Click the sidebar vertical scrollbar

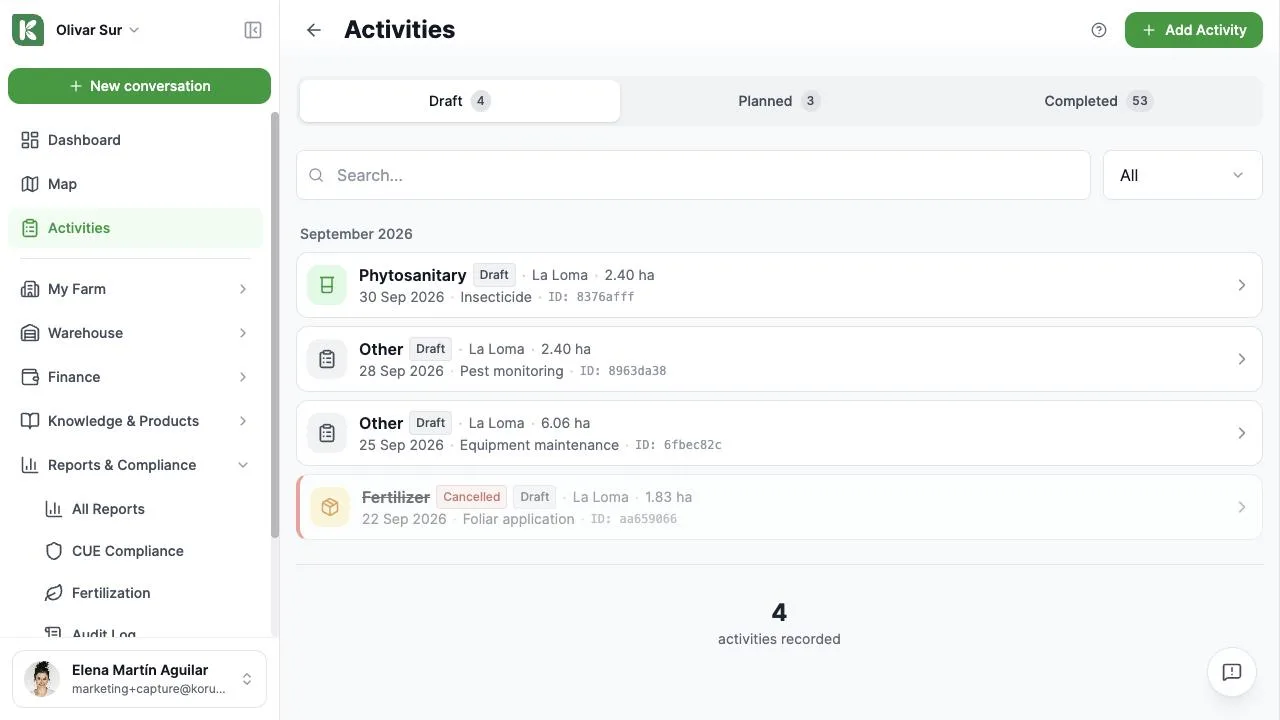pyautogui.click(x=275, y=325)
